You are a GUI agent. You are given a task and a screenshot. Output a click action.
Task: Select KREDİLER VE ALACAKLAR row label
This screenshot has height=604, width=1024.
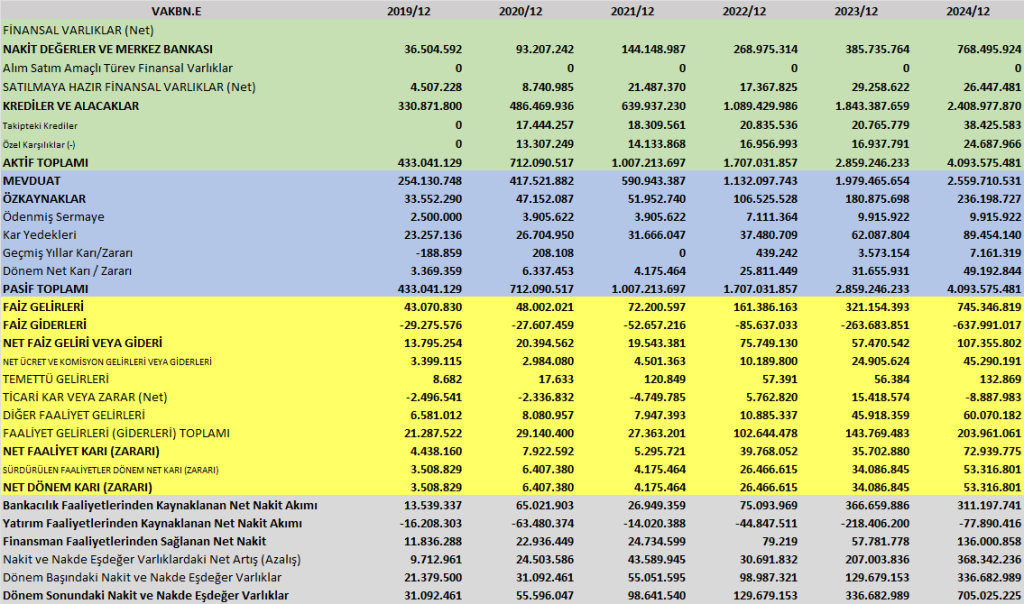[x=71, y=106]
